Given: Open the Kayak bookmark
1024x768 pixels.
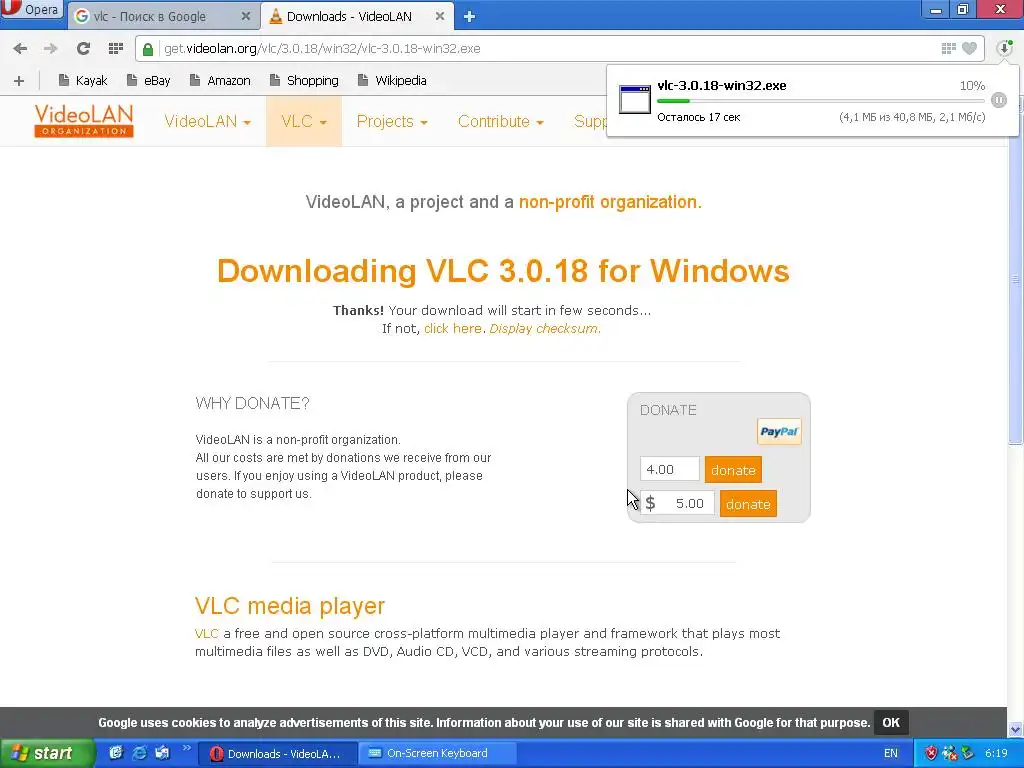Looking at the screenshot, I should point(83,80).
